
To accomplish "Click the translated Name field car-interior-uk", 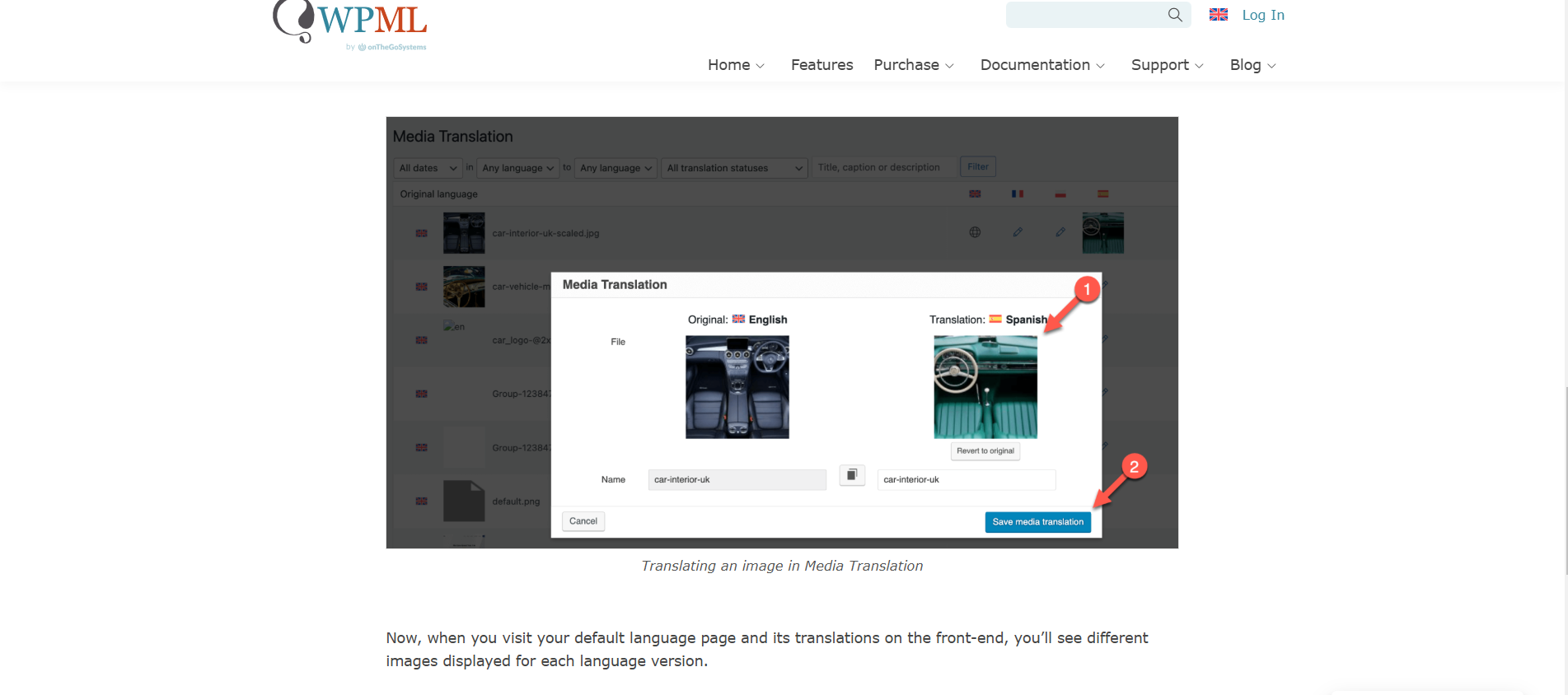I will coord(967,479).
